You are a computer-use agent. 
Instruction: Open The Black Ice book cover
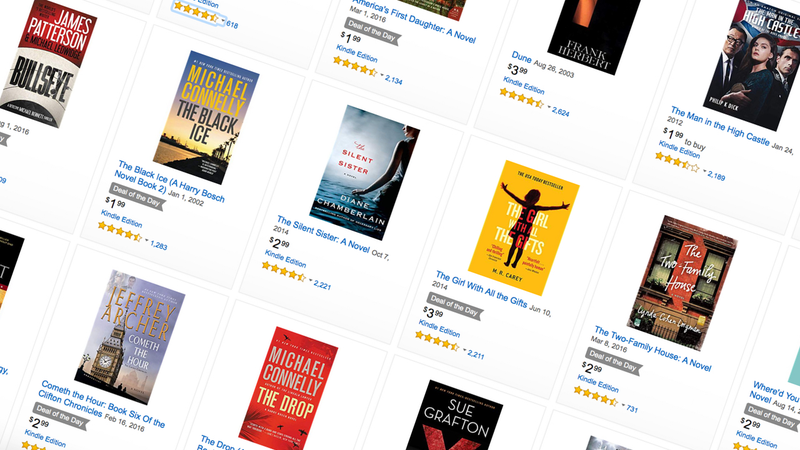click(206, 117)
